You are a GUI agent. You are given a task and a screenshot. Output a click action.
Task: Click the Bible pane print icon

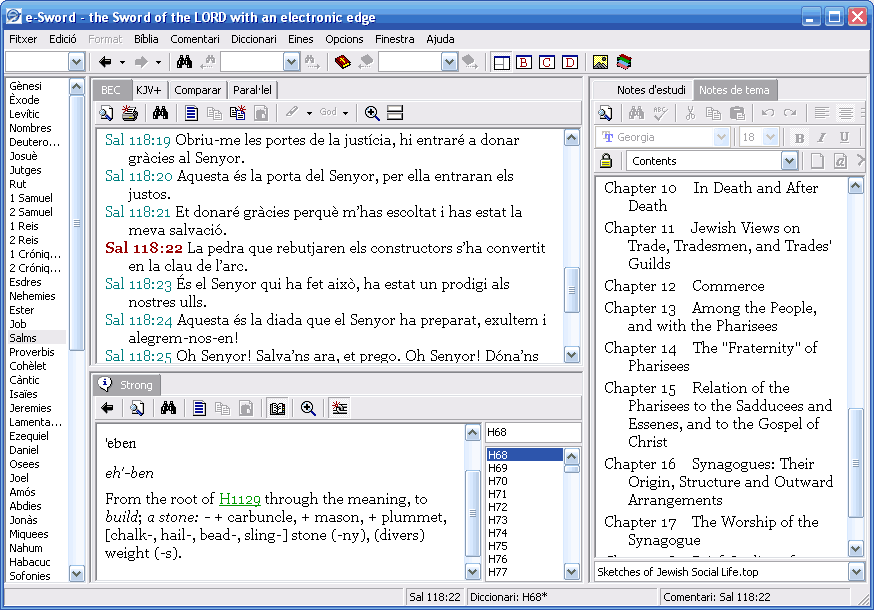pyautogui.click(x=130, y=113)
